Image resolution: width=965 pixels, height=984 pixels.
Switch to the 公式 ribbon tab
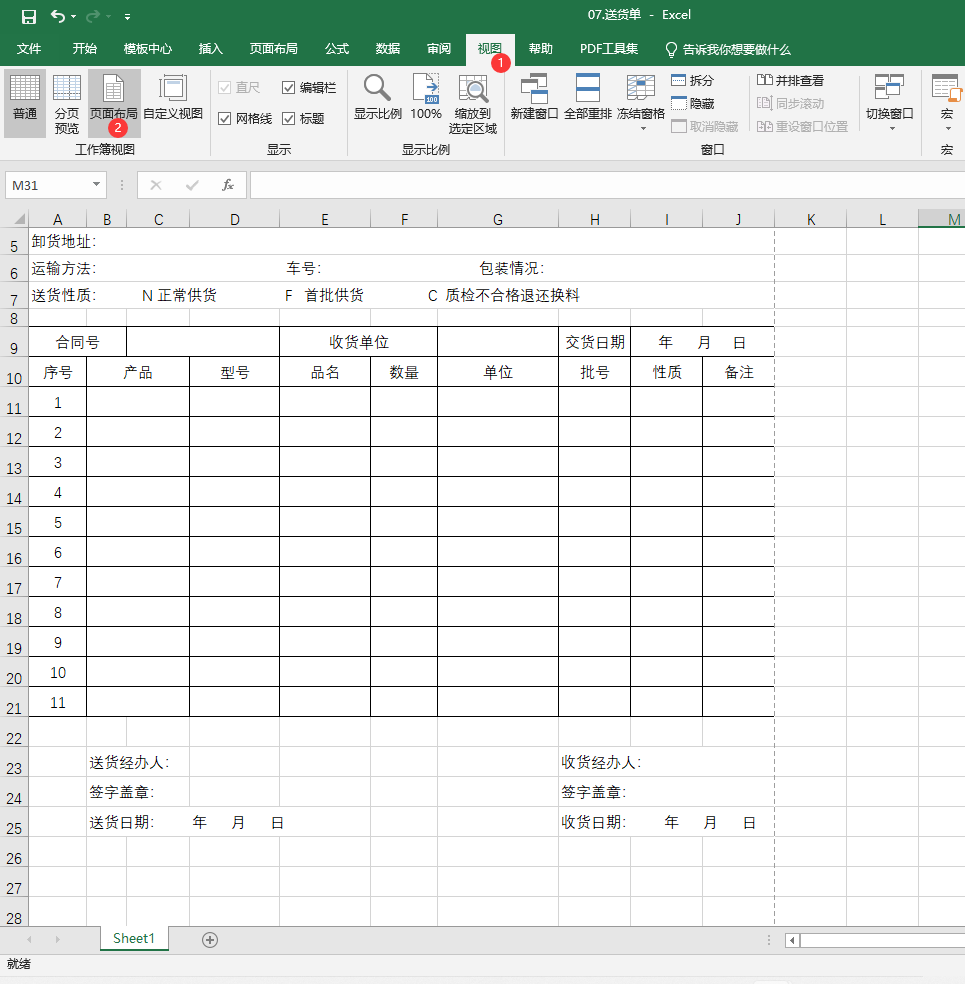(336, 48)
